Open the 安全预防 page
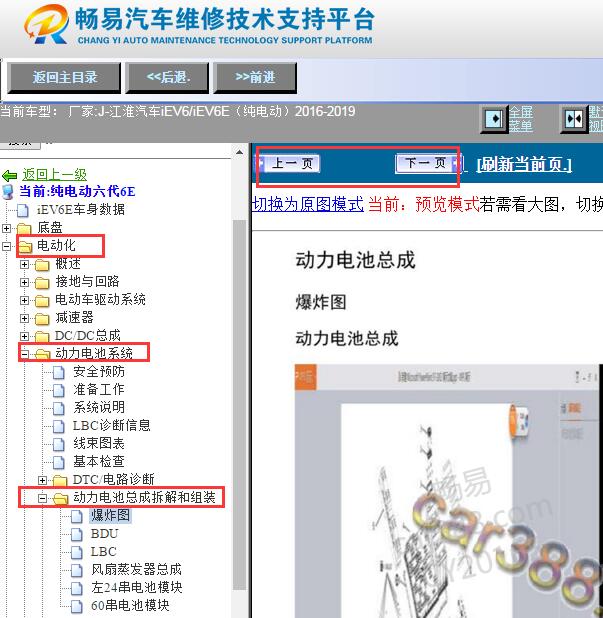Image resolution: width=603 pixels, height=618 pixels. coord(99,371)
